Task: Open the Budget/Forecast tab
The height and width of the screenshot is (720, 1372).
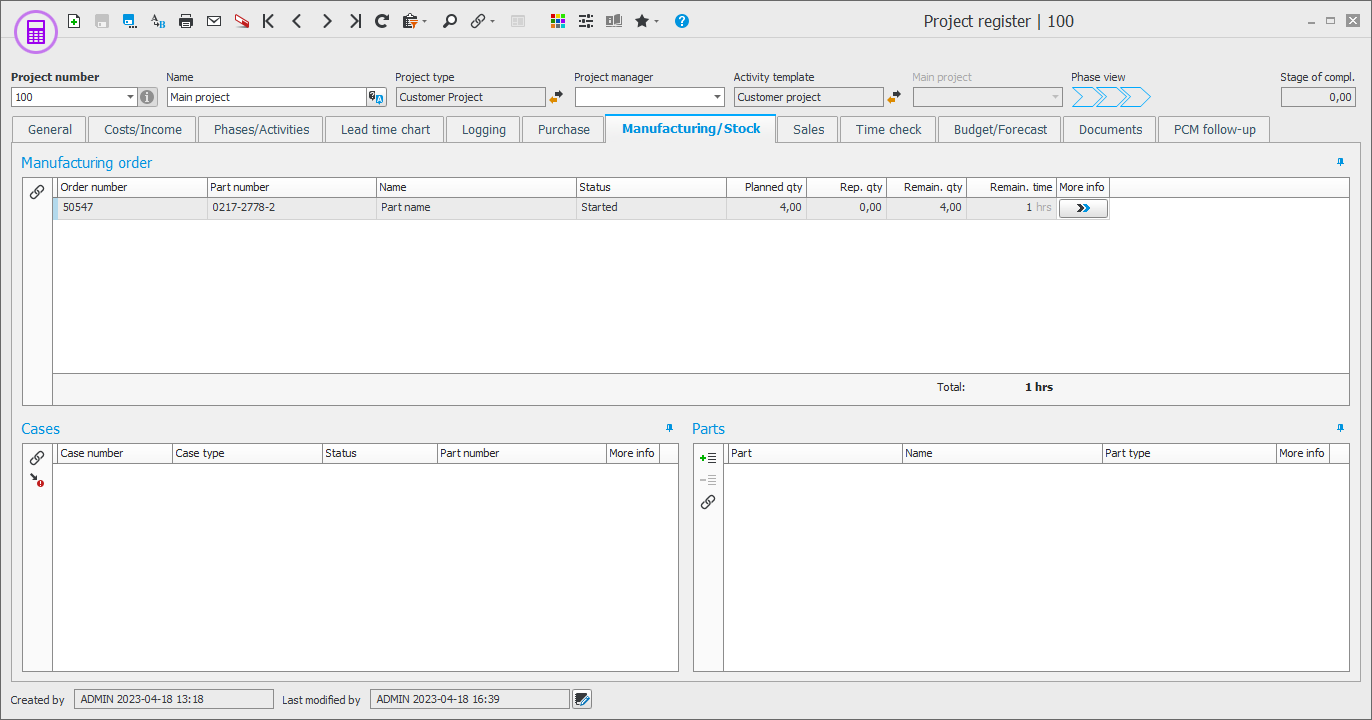Action: (1000, 129)
